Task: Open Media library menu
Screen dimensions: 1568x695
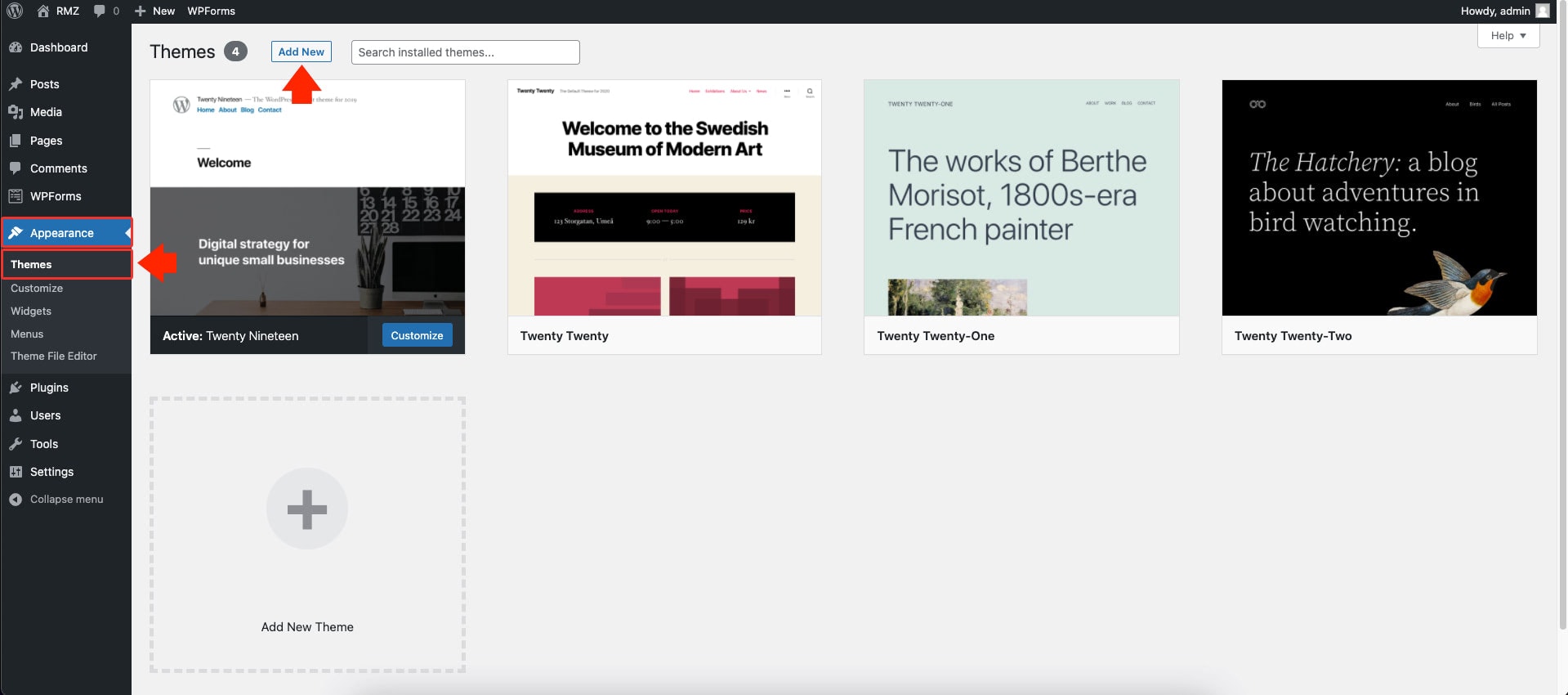Action: [x=65, y=112]
